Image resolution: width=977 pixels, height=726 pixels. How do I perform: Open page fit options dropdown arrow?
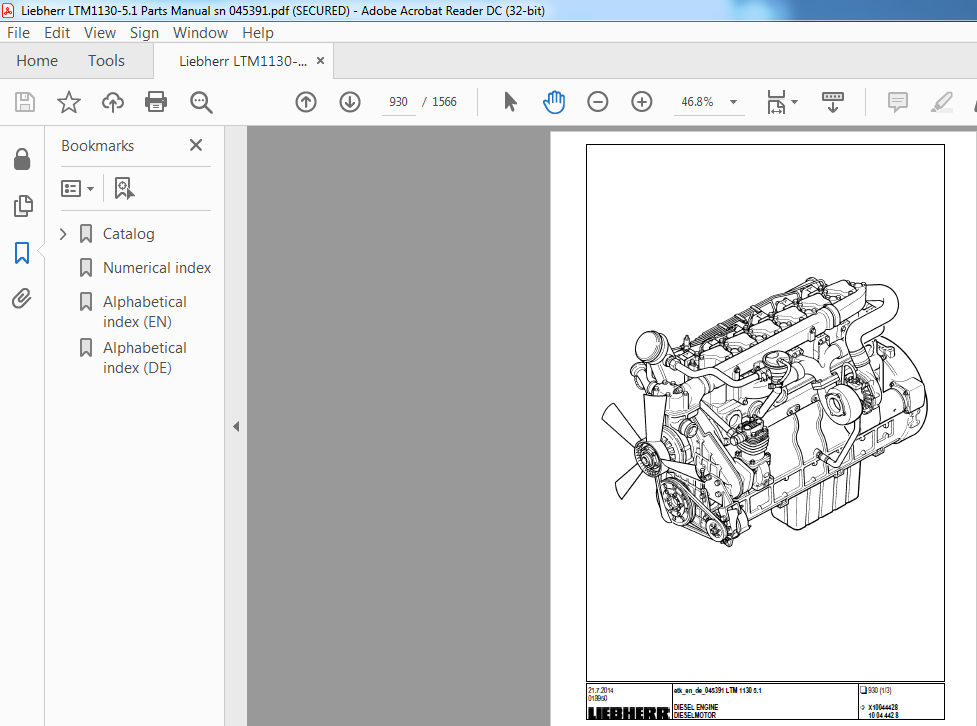pyautogui.click(x=794, y=102)
